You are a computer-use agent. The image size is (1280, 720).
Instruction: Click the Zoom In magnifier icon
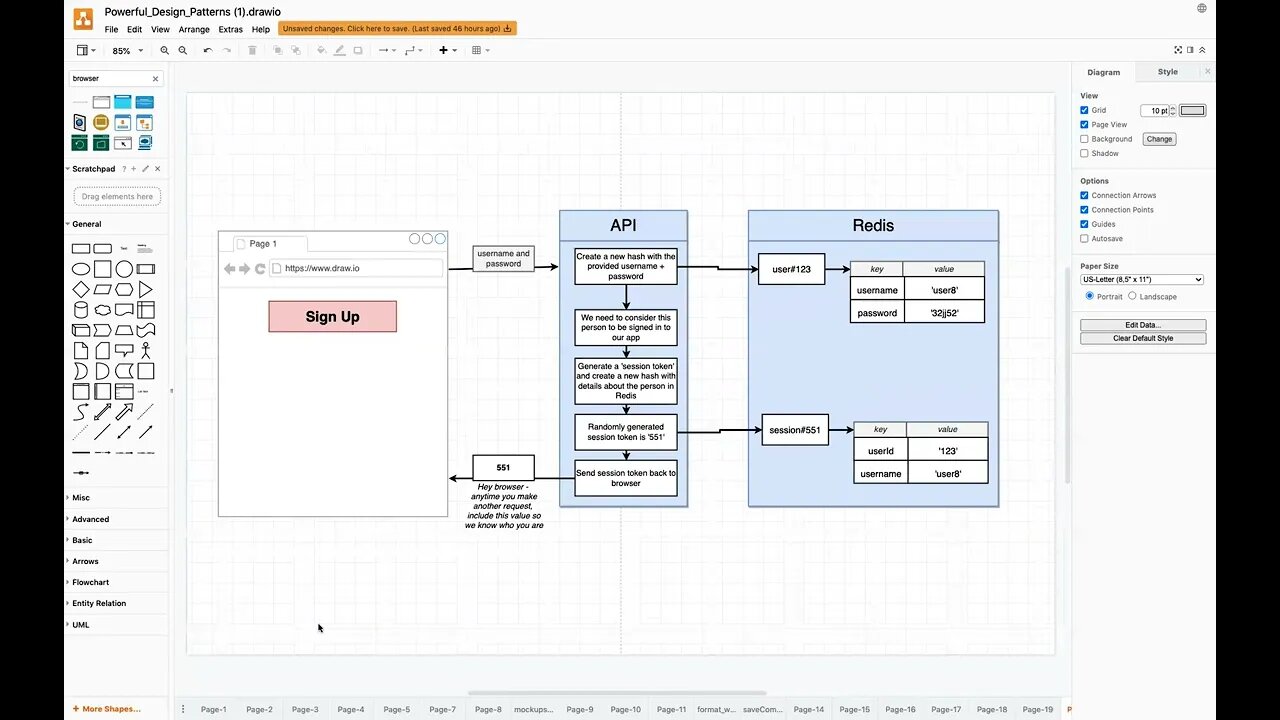click(x=165, y=50)
